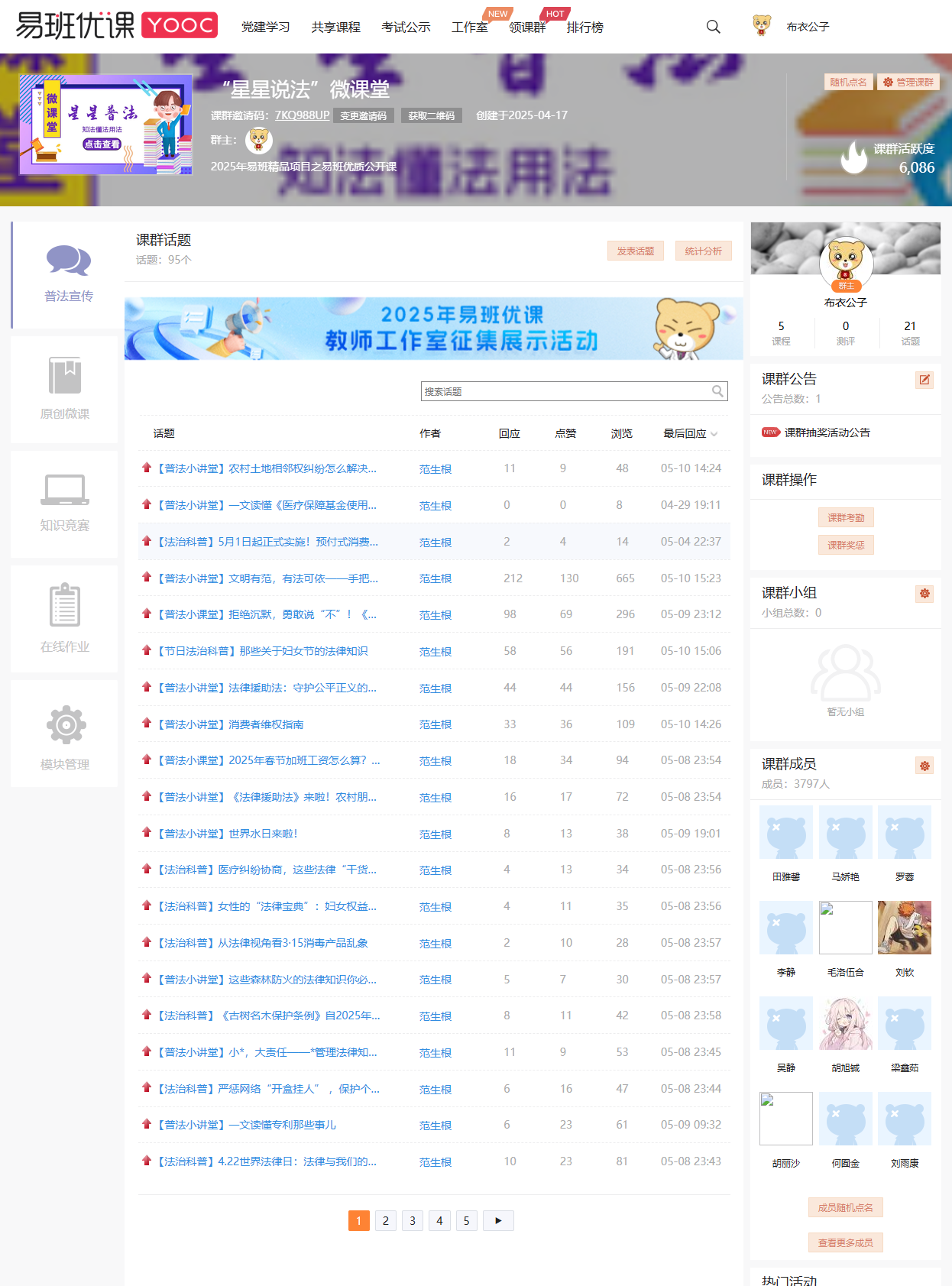
Task: Click the group owner avatar next to 群主
Action: tap(259, 141)
